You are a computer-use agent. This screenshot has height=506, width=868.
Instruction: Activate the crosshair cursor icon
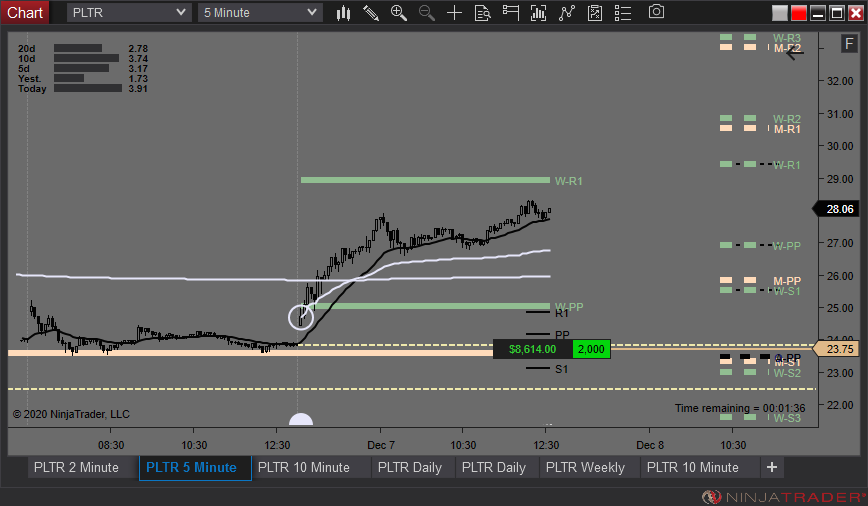click(x=454, y=12)
